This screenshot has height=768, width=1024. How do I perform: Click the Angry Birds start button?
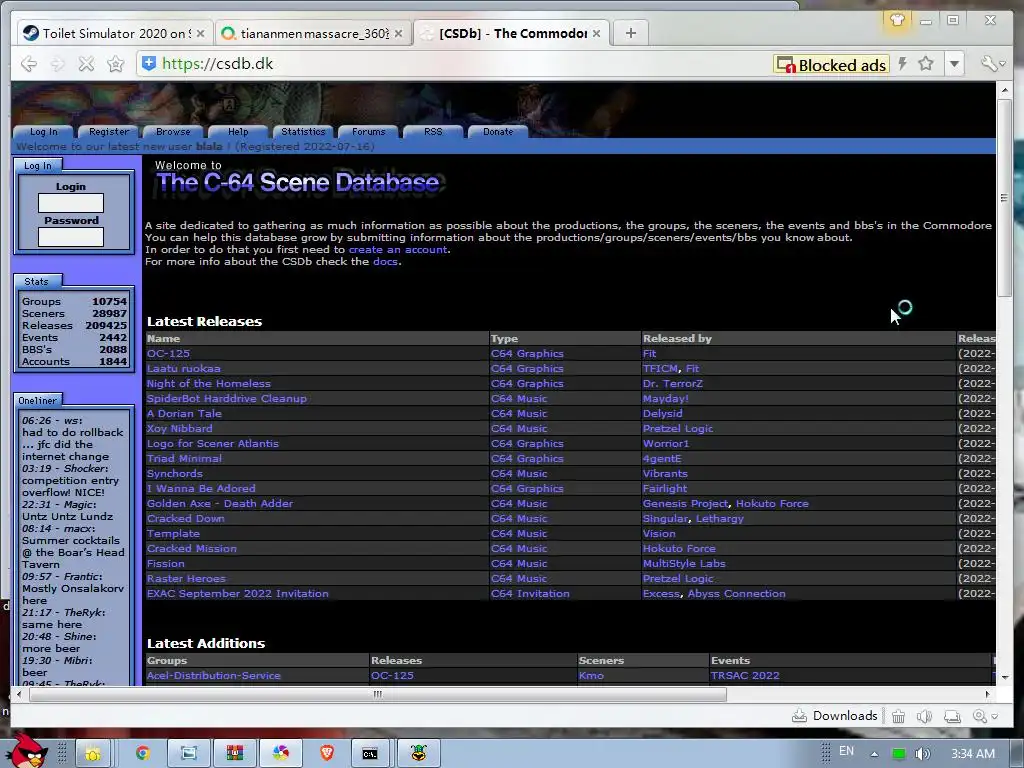pyautogui.click(x=29, y=752)
